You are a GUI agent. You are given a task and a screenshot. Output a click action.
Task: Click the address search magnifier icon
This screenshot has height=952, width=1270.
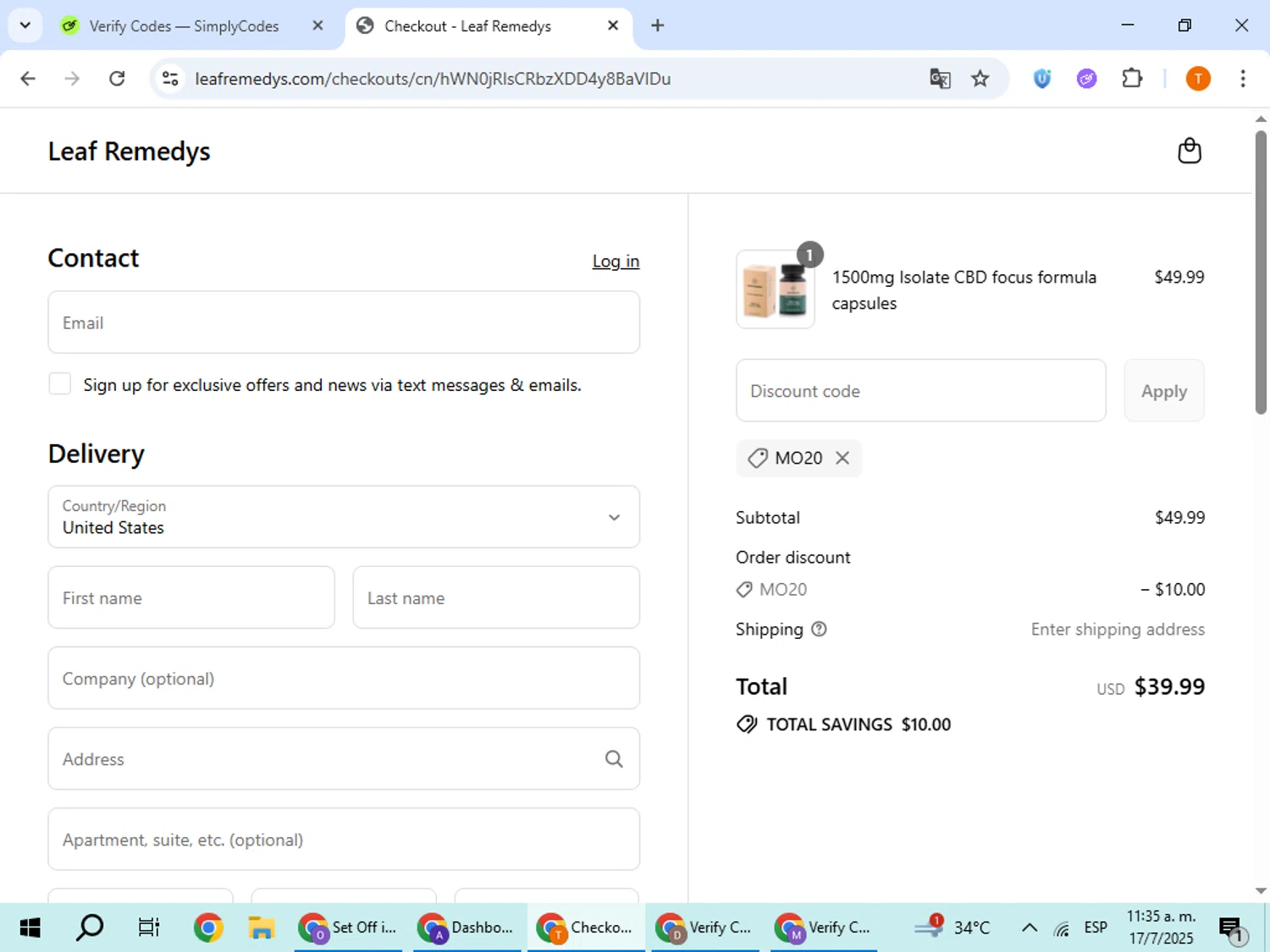tap(614, 759)
